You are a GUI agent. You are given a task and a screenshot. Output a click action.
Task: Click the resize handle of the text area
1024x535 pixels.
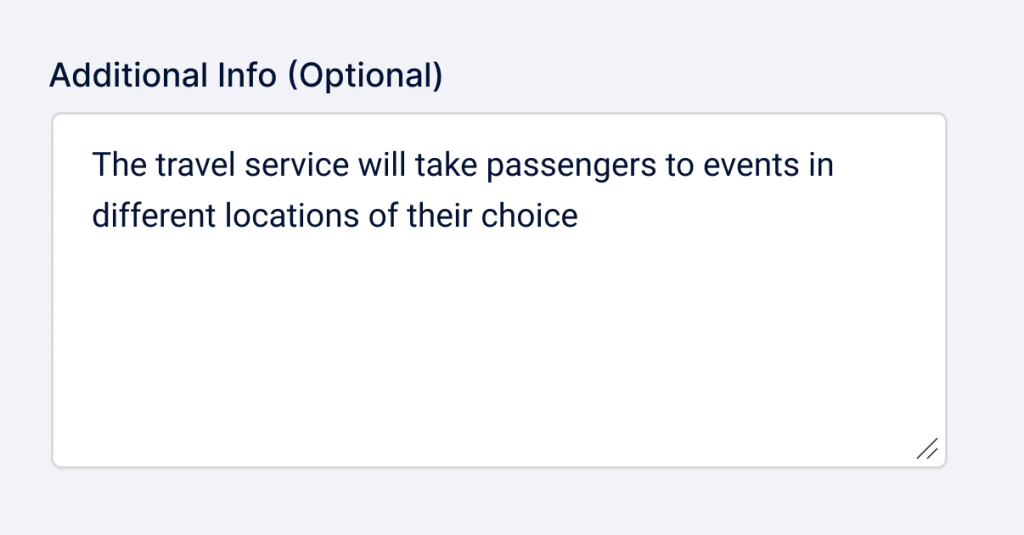point(927,449)
